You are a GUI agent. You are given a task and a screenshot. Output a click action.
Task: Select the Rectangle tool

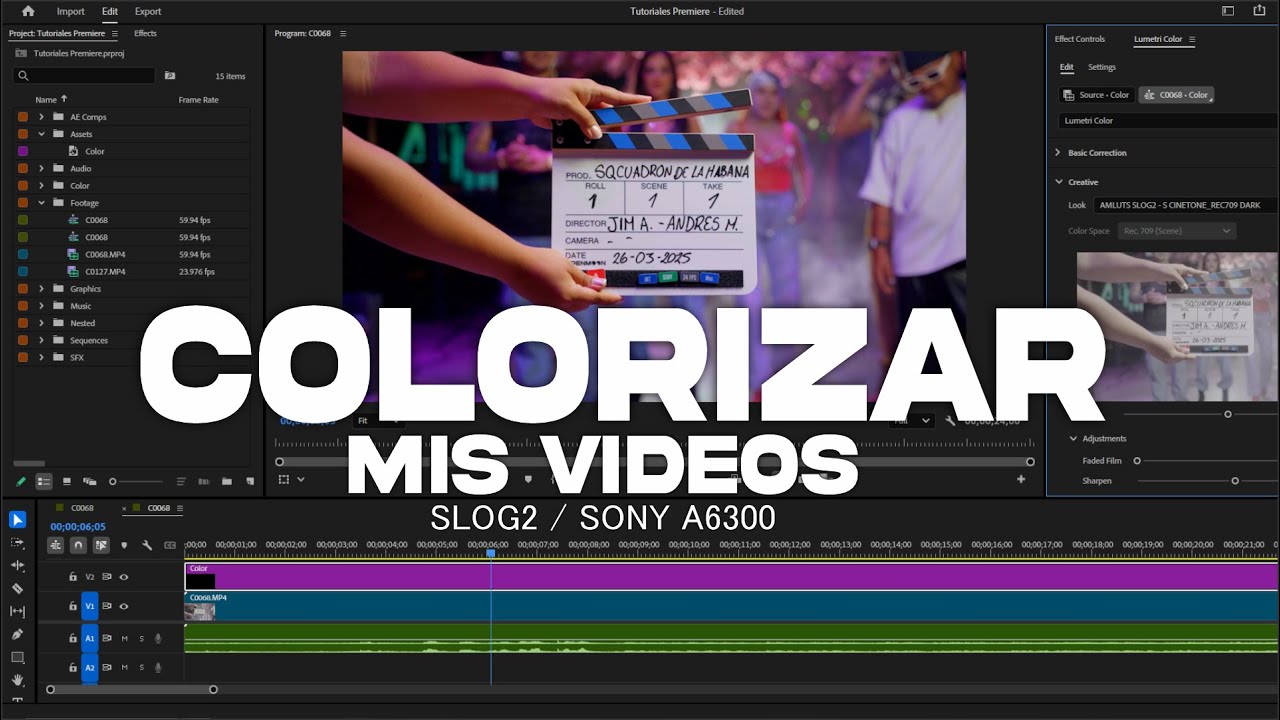pyautogui.click(x=17, y=657)
